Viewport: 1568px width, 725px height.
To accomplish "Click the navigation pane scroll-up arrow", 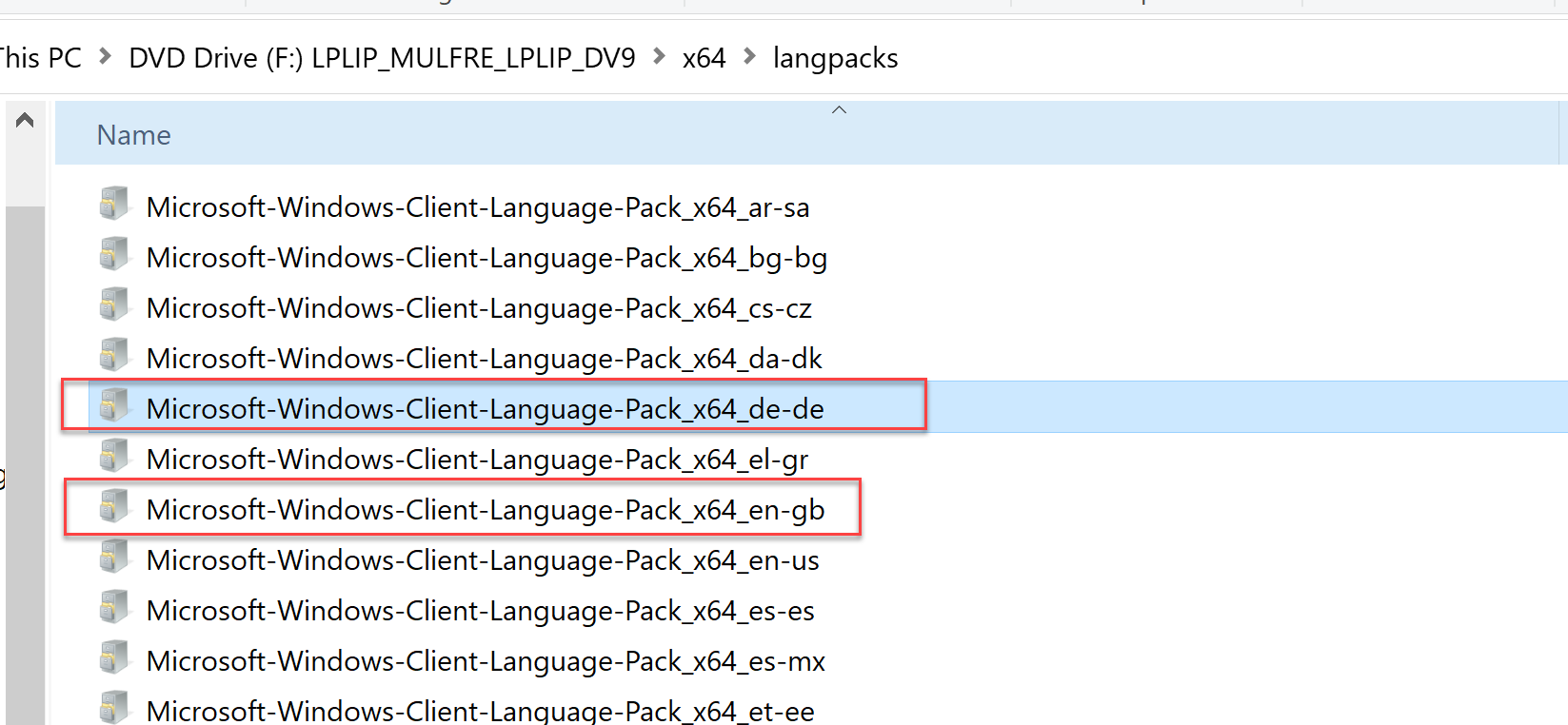I will (25, 120).
